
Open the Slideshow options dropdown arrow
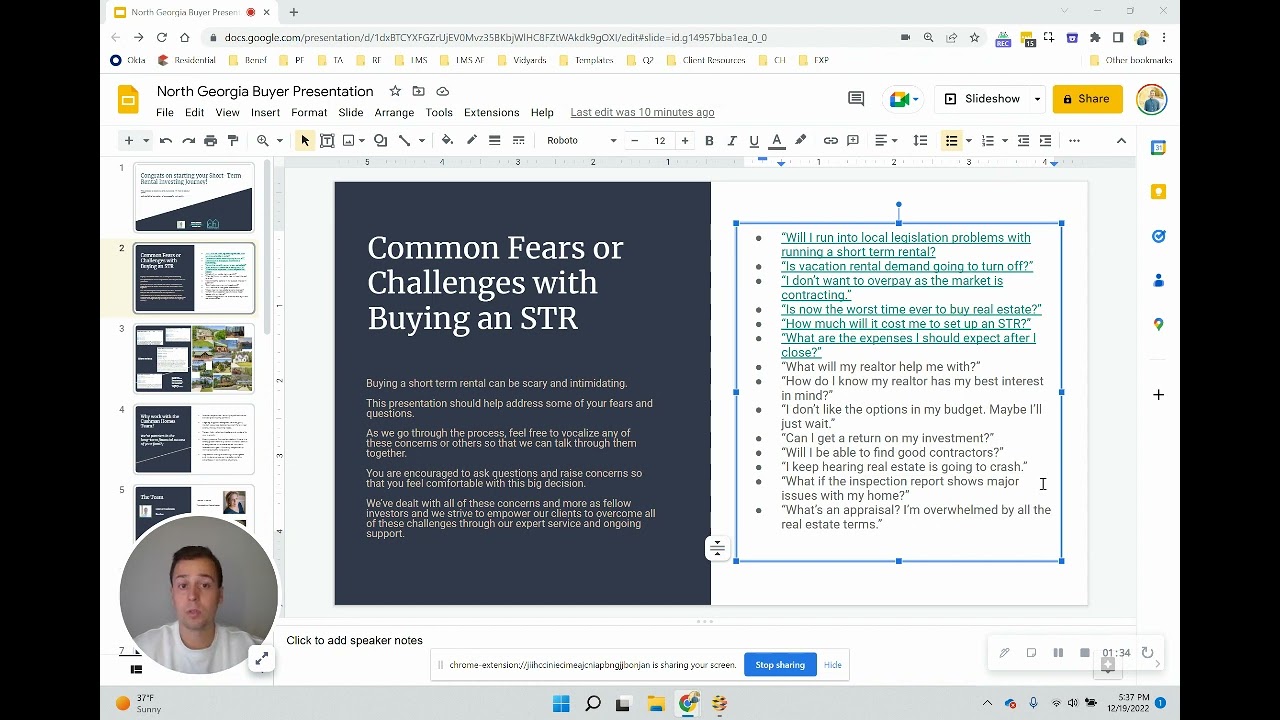[x=1037, y=99]
